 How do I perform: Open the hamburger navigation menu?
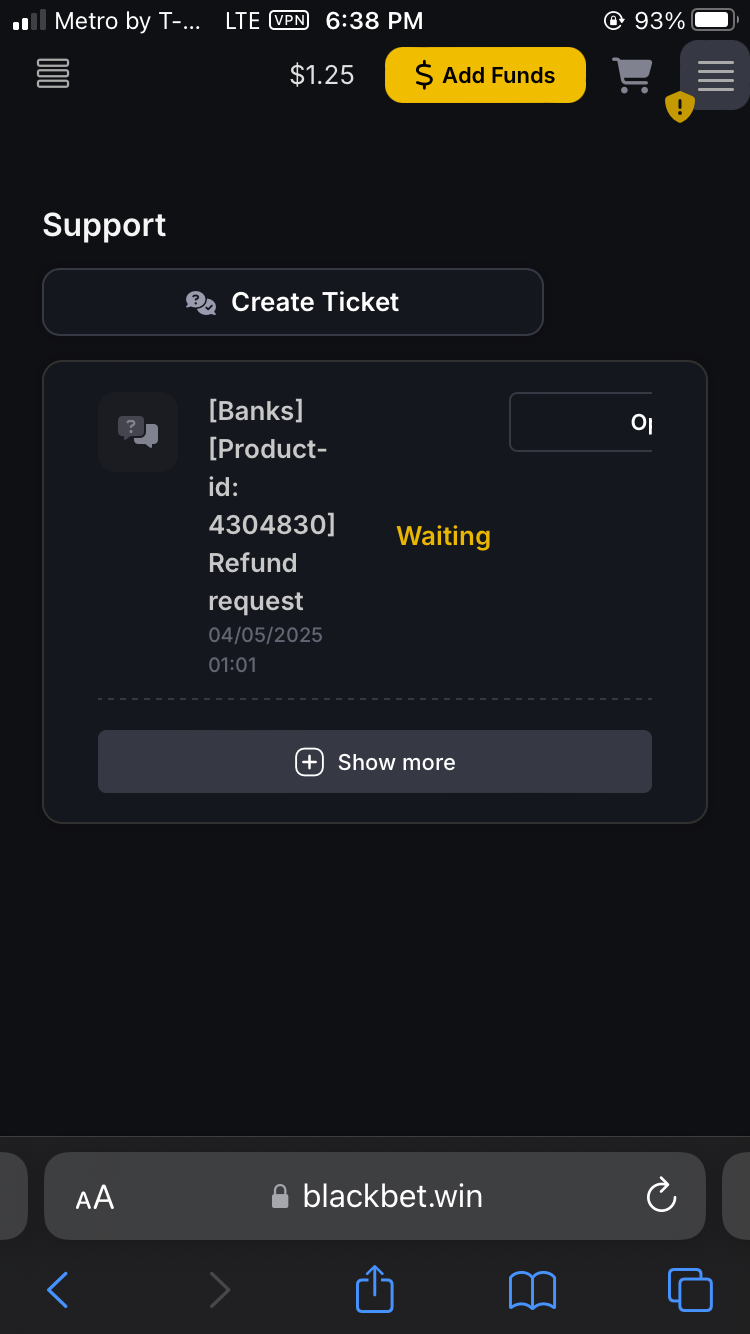click(715, 76)
